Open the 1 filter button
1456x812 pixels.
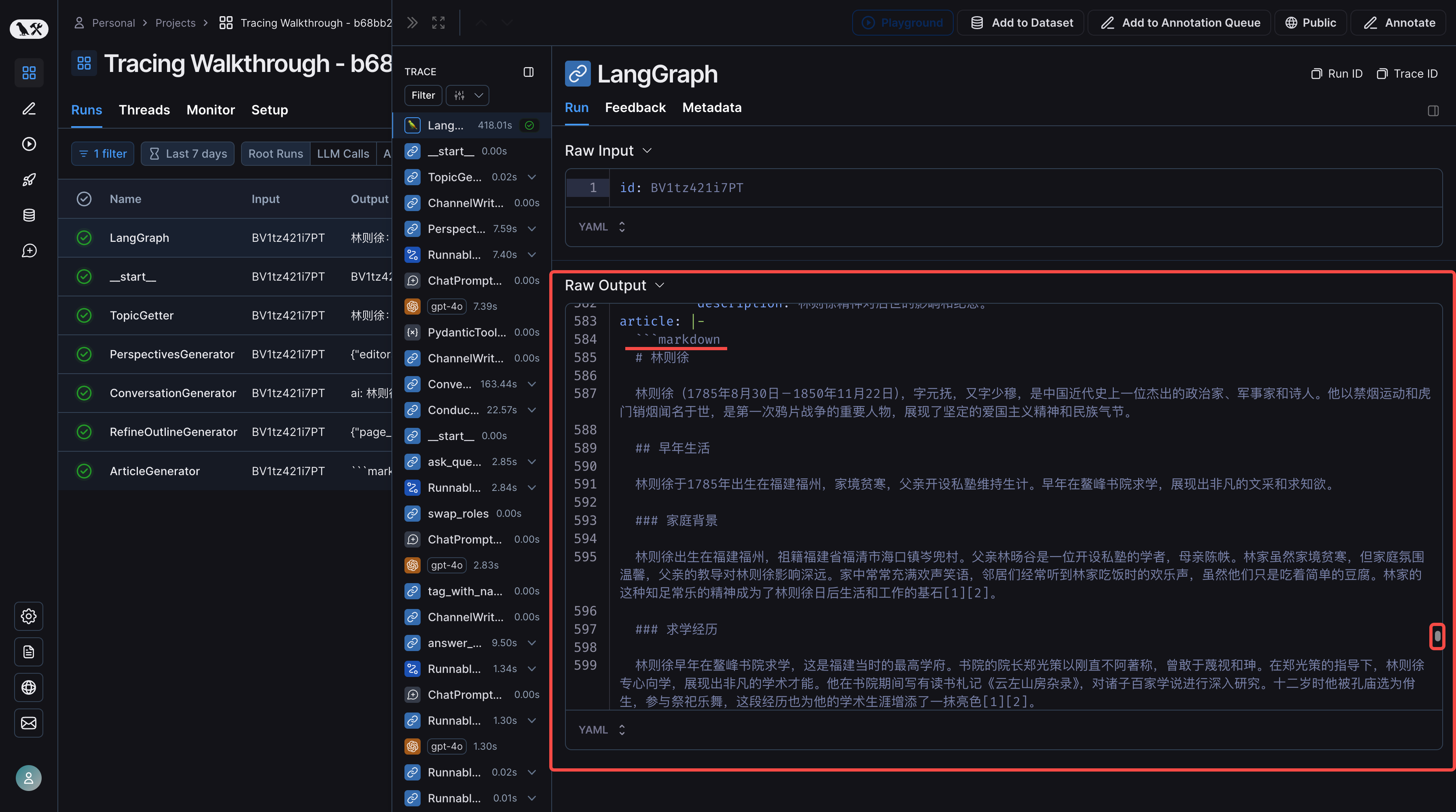coord(103,154)
